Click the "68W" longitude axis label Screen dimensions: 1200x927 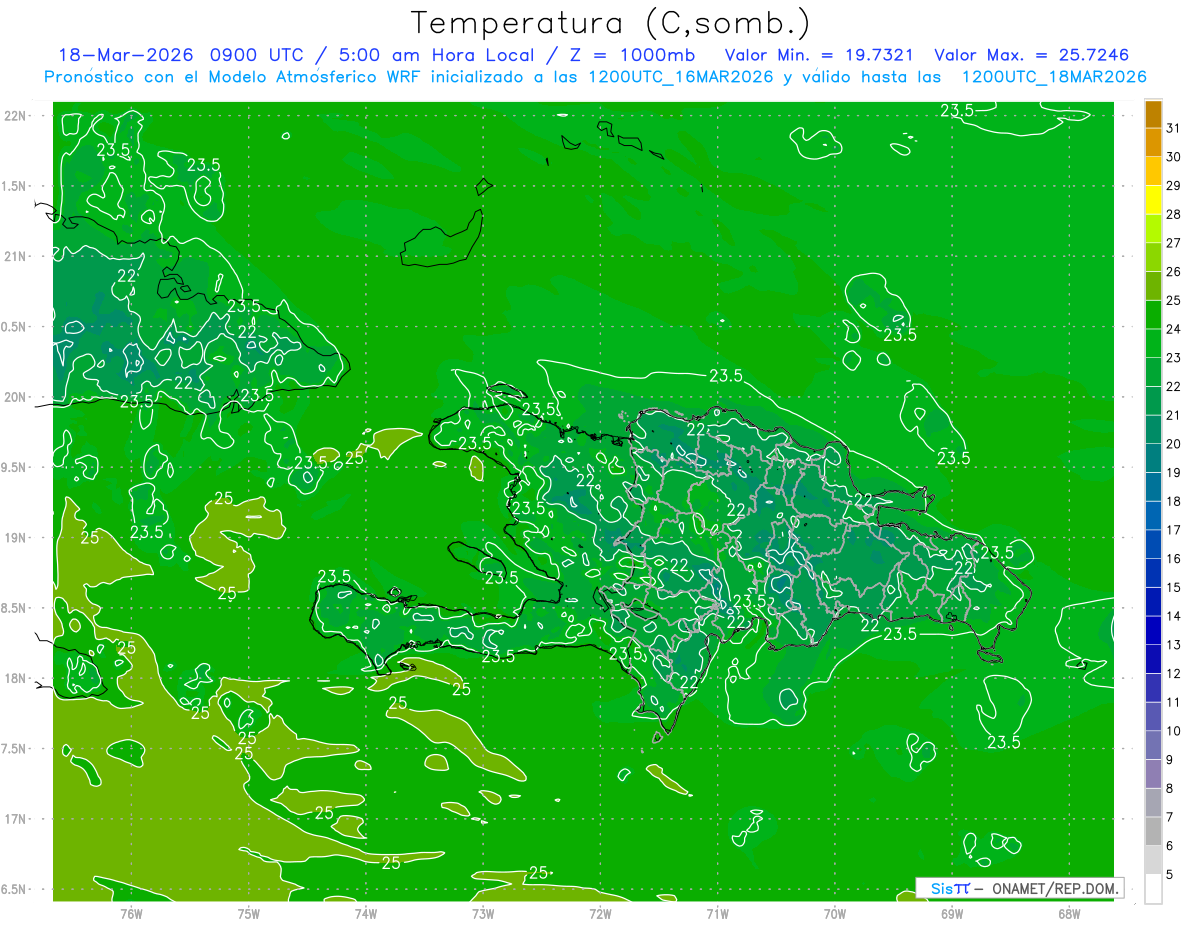(1069, 913)
